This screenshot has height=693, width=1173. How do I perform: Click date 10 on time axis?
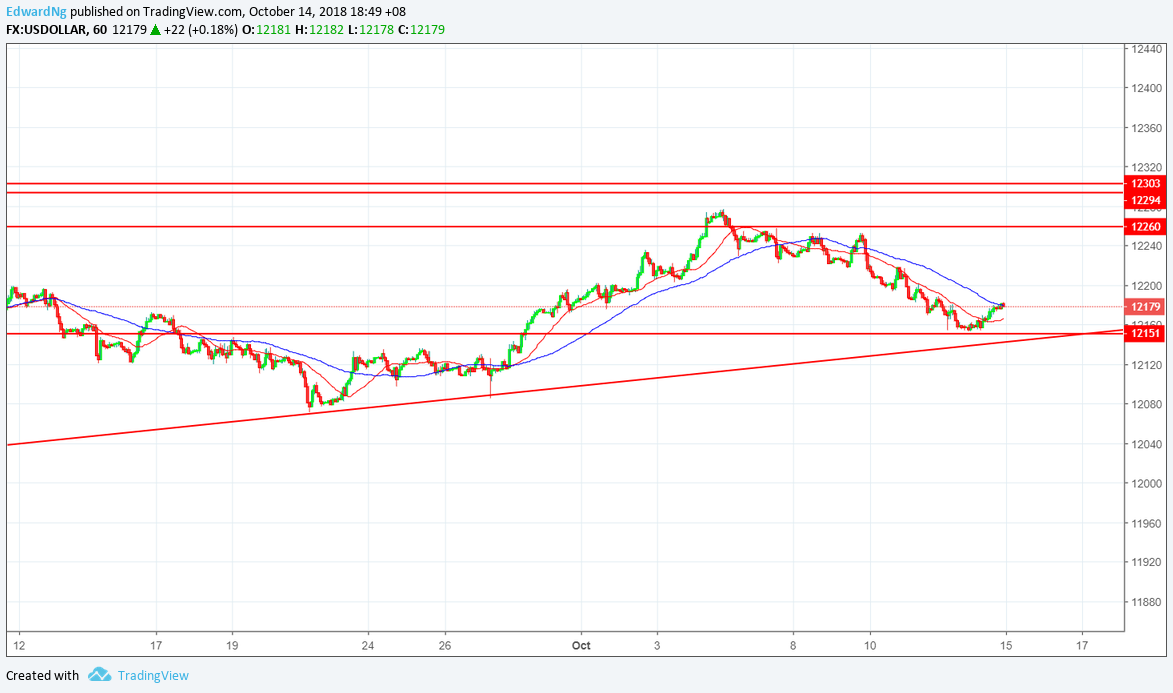coord(870,645)
